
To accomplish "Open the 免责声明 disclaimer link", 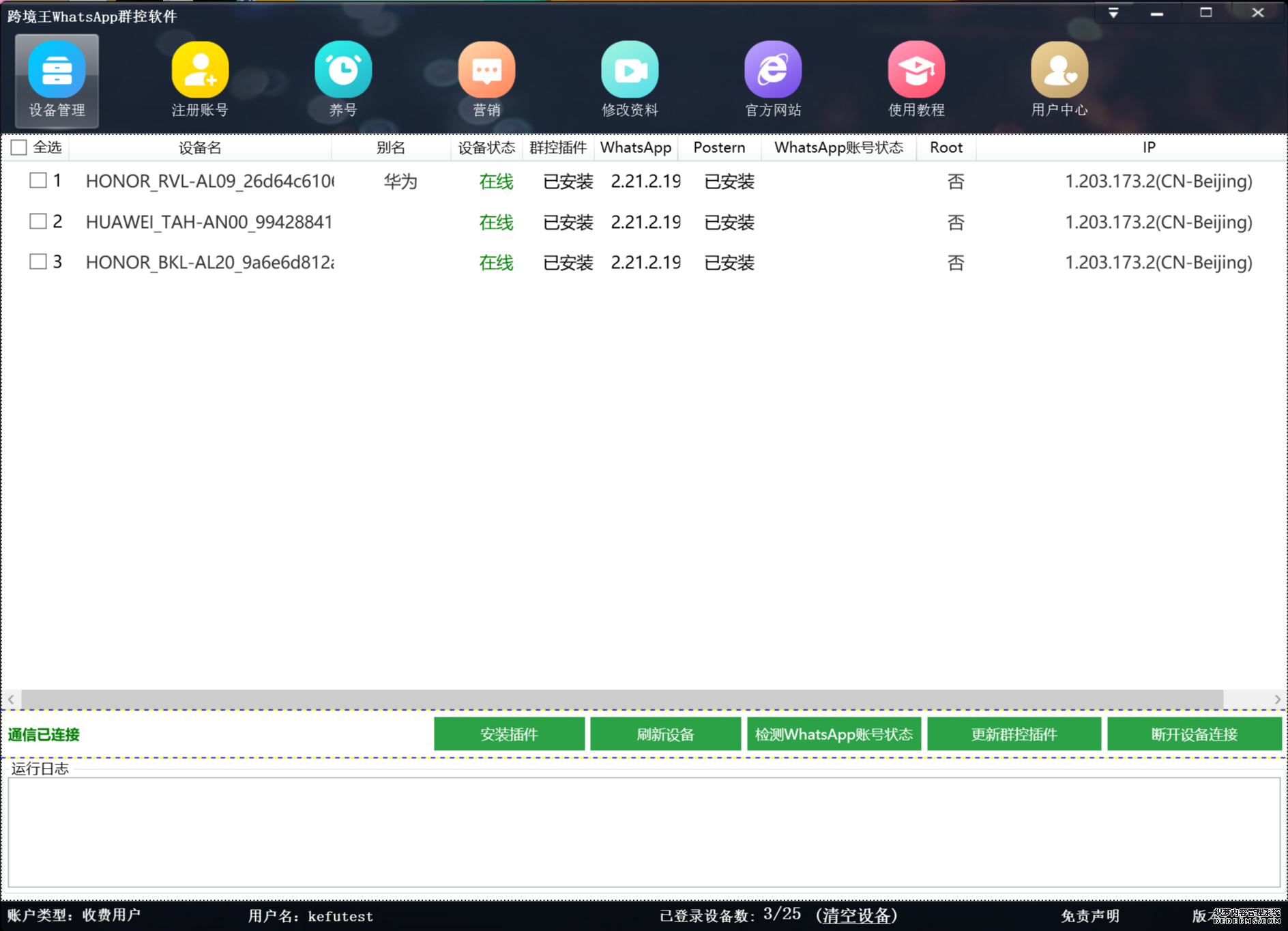I will point(1090,916).
